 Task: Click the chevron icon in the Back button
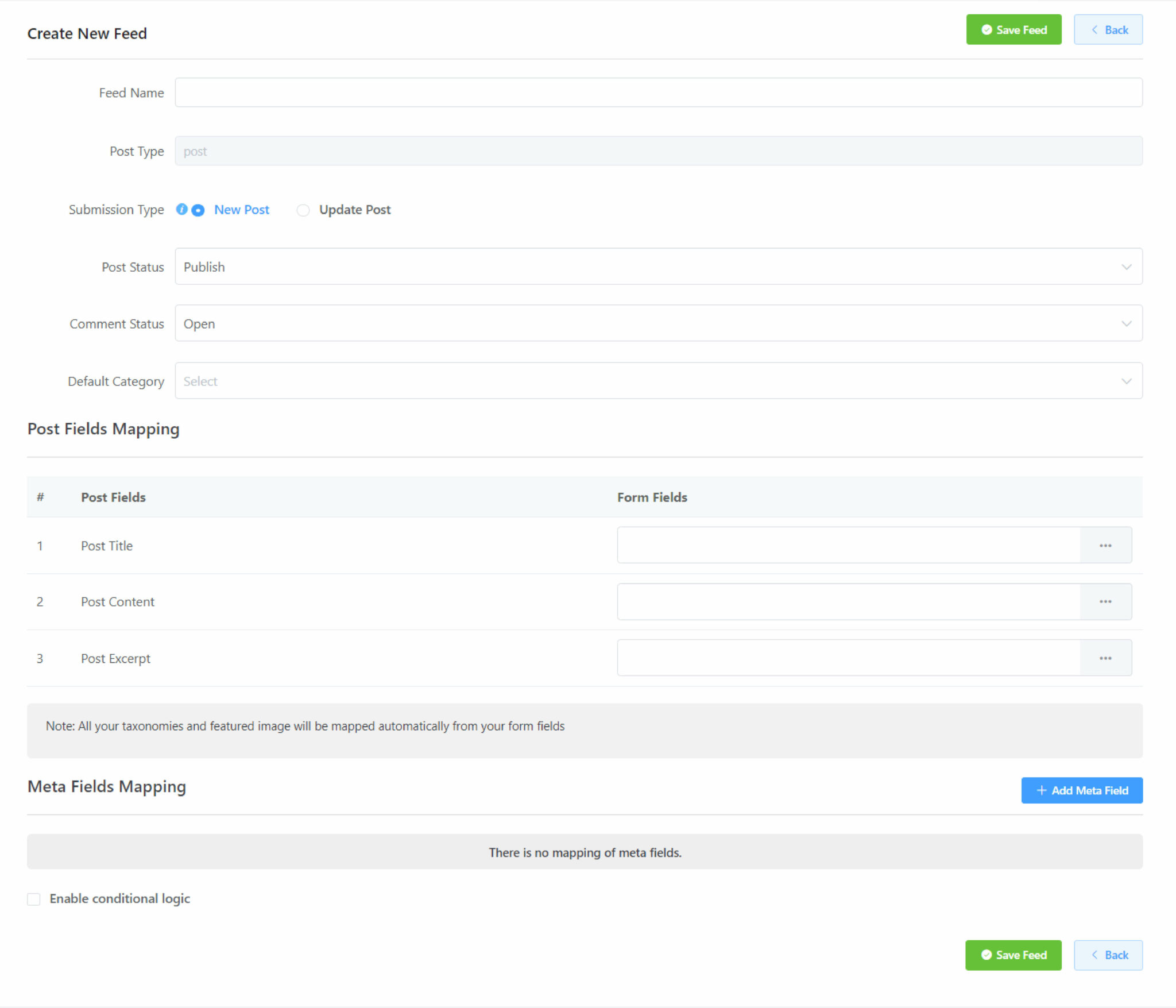tap(1096, 30)
